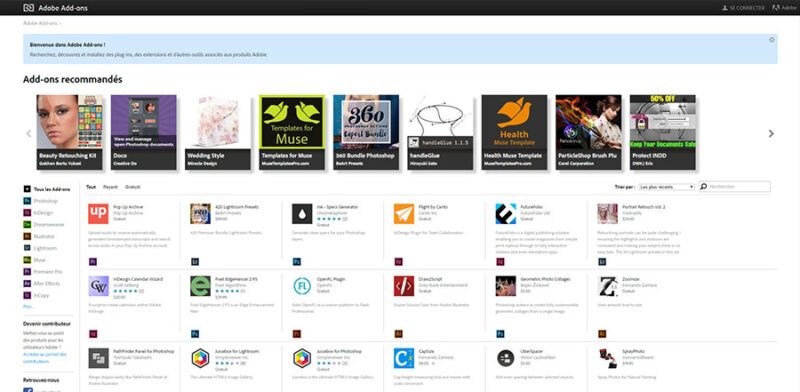The height and width of the screenshot is (392, 800).
Task: Open the Juicebox for Photoshop icon
Action: point(302,358)
